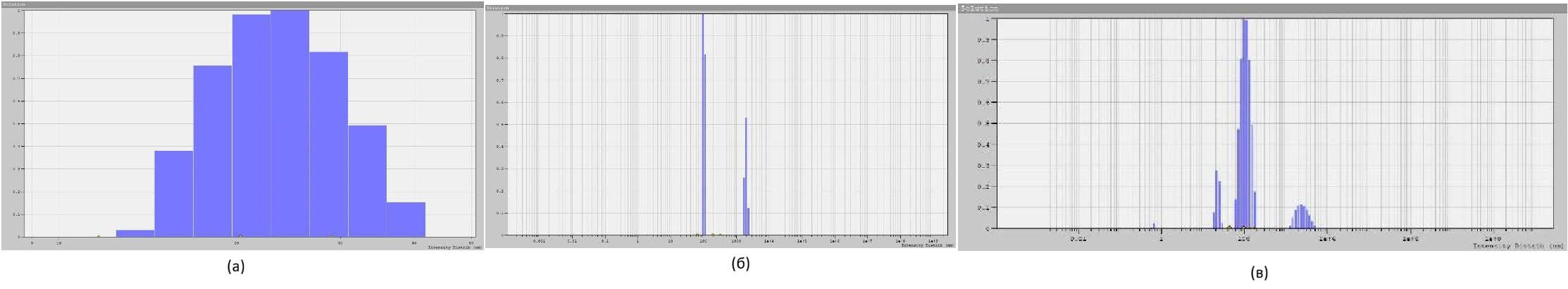
Task: Select the tall peak at 100 in chart (б)
Action: pos(704,125)
